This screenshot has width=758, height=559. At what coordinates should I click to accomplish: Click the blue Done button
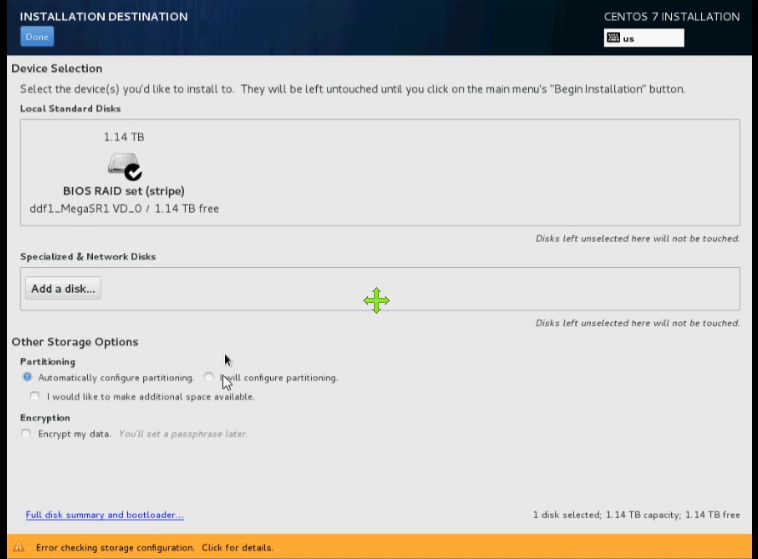pos(37,37)
